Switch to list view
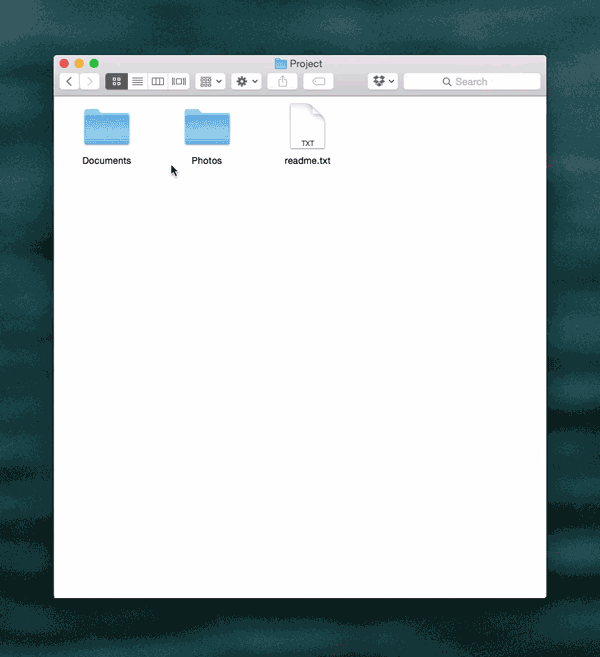600x657 pixels. pyautogui.click(x=137, y=81)
